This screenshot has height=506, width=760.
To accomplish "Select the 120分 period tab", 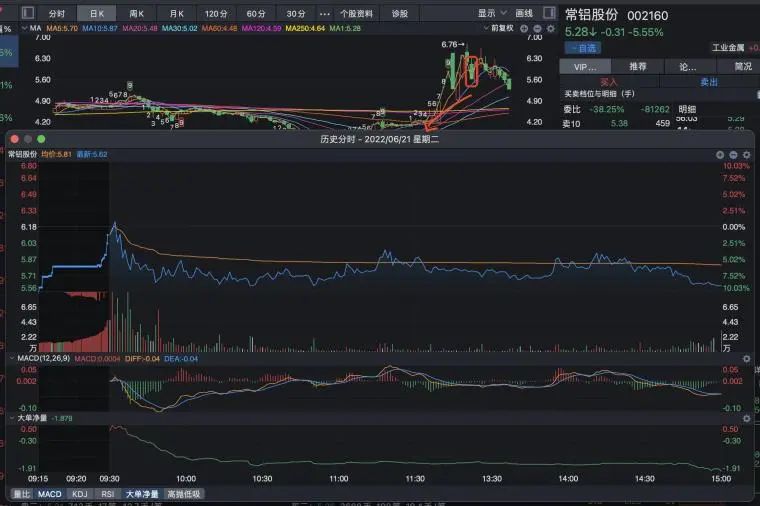I will (216, 14).
